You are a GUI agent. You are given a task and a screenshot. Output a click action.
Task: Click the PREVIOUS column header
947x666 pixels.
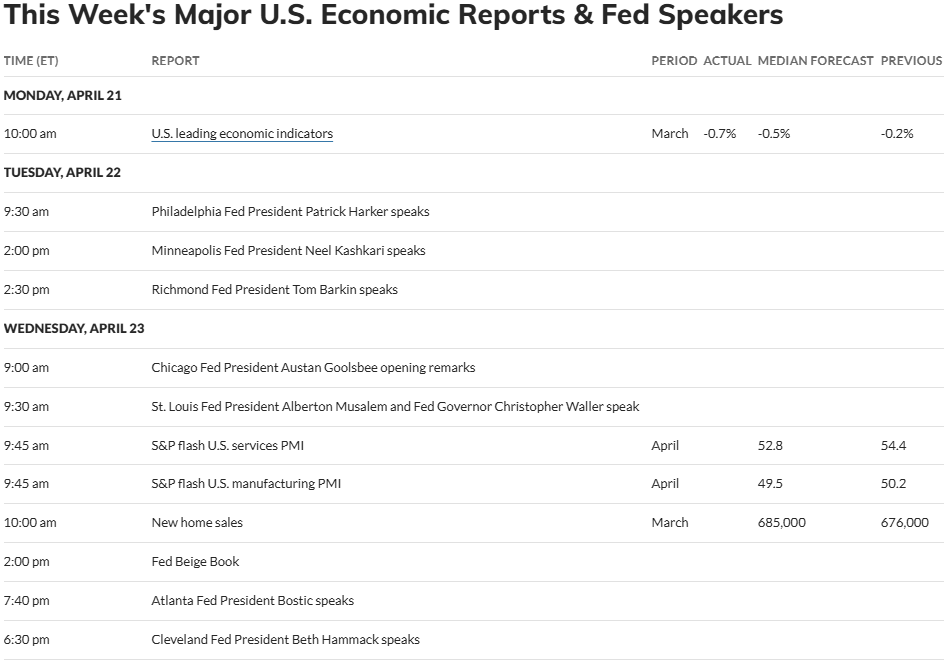tap(911, 61)
